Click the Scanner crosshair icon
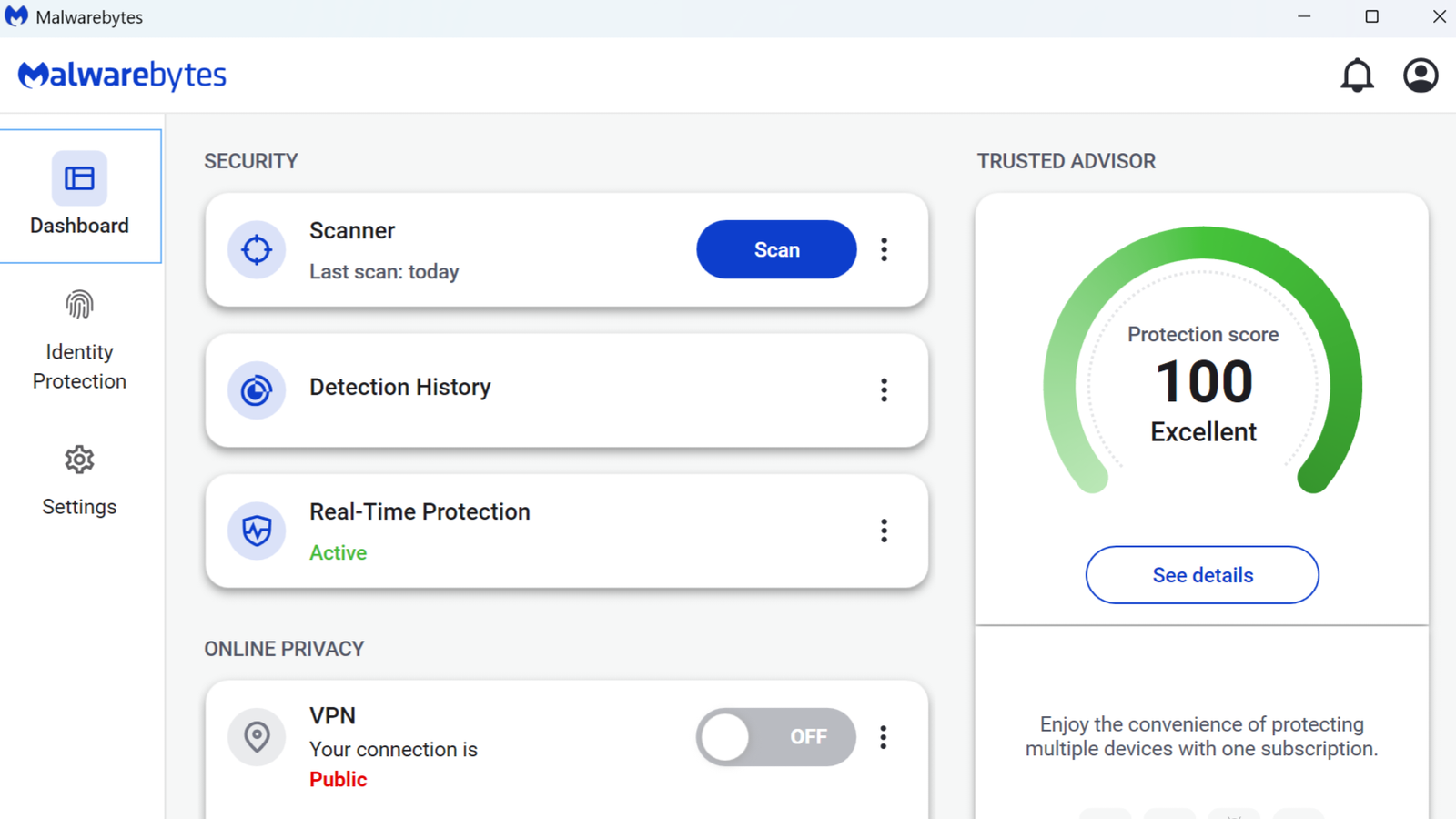The width and height of the screenshot is (1456, 819). click(257, 249)
